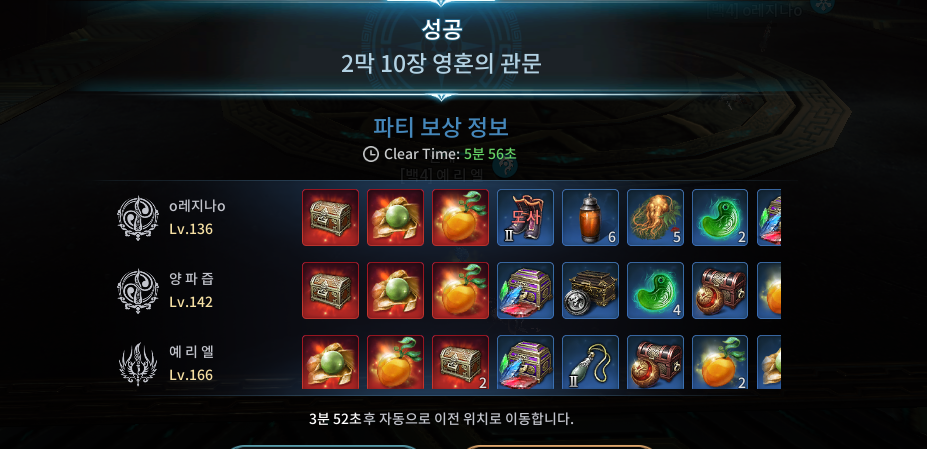The width and height of the screenshot is (927, 449).
Task: Click the pendant necklace reward in 예리엘's row
Action: (x=590, y=362)
